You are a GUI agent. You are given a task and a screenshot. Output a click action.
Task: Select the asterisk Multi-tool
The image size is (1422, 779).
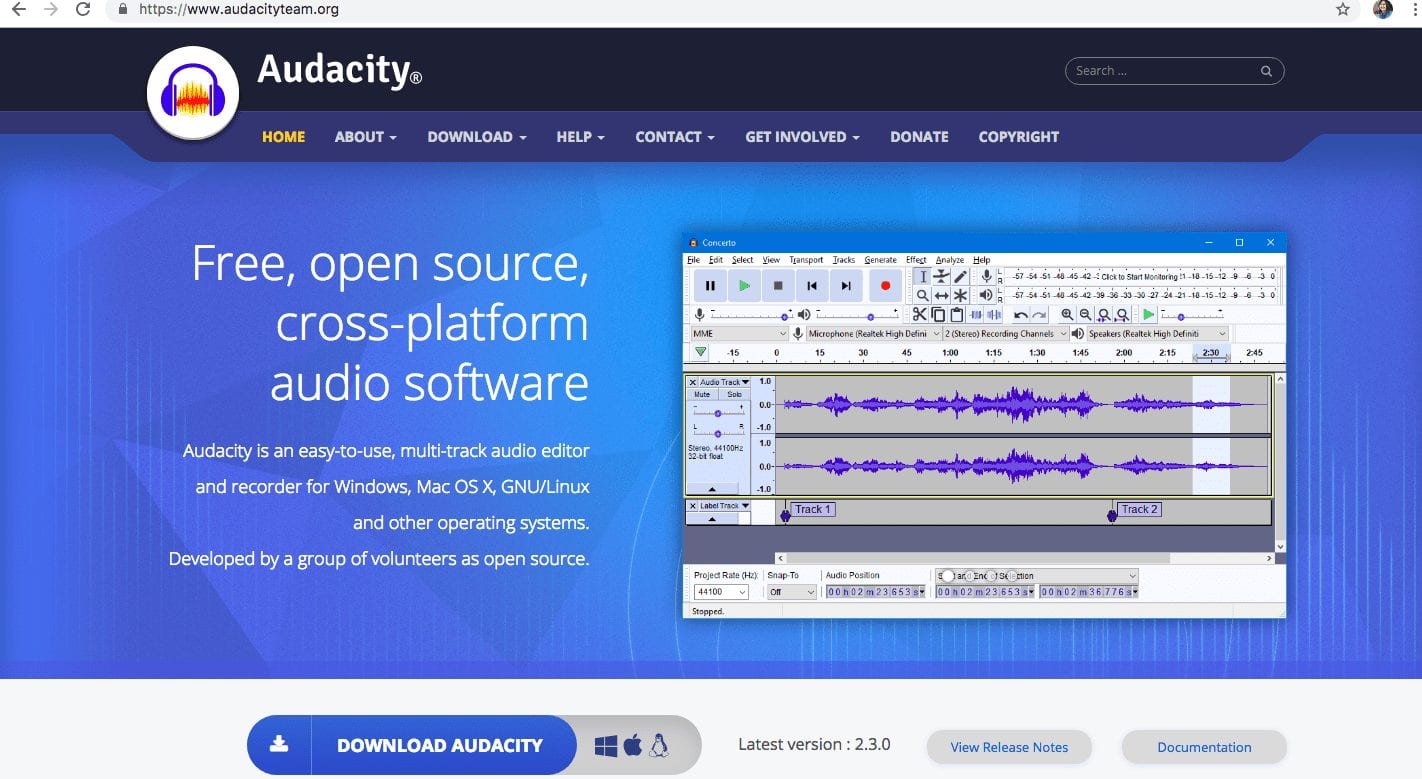tap(960, 295)
